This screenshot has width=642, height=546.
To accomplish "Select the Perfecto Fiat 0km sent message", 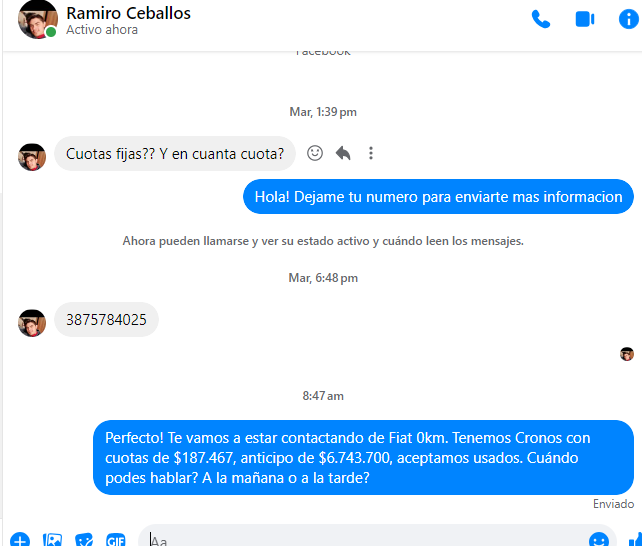I will pyautogui.click(x=363, y=458).
